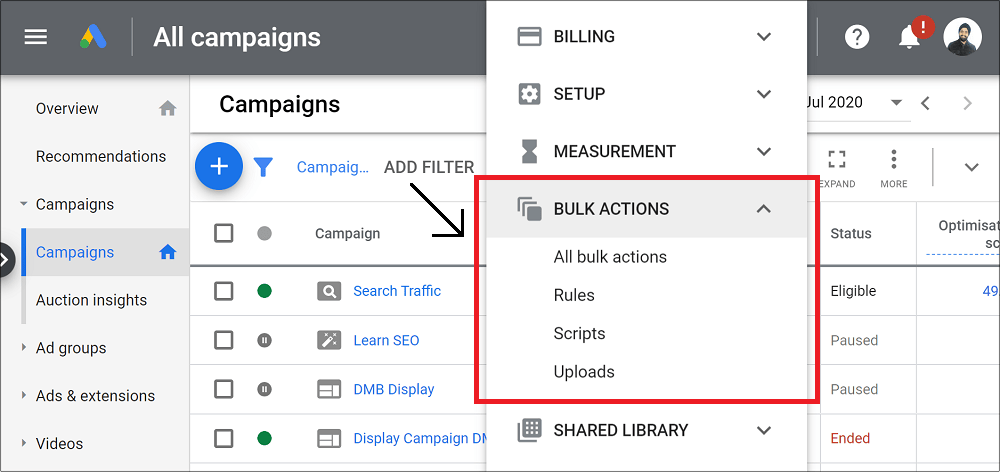Viewport: 1000px width, 472px height.
Task: Click the Google Ads logo
Action: [93, 37]
